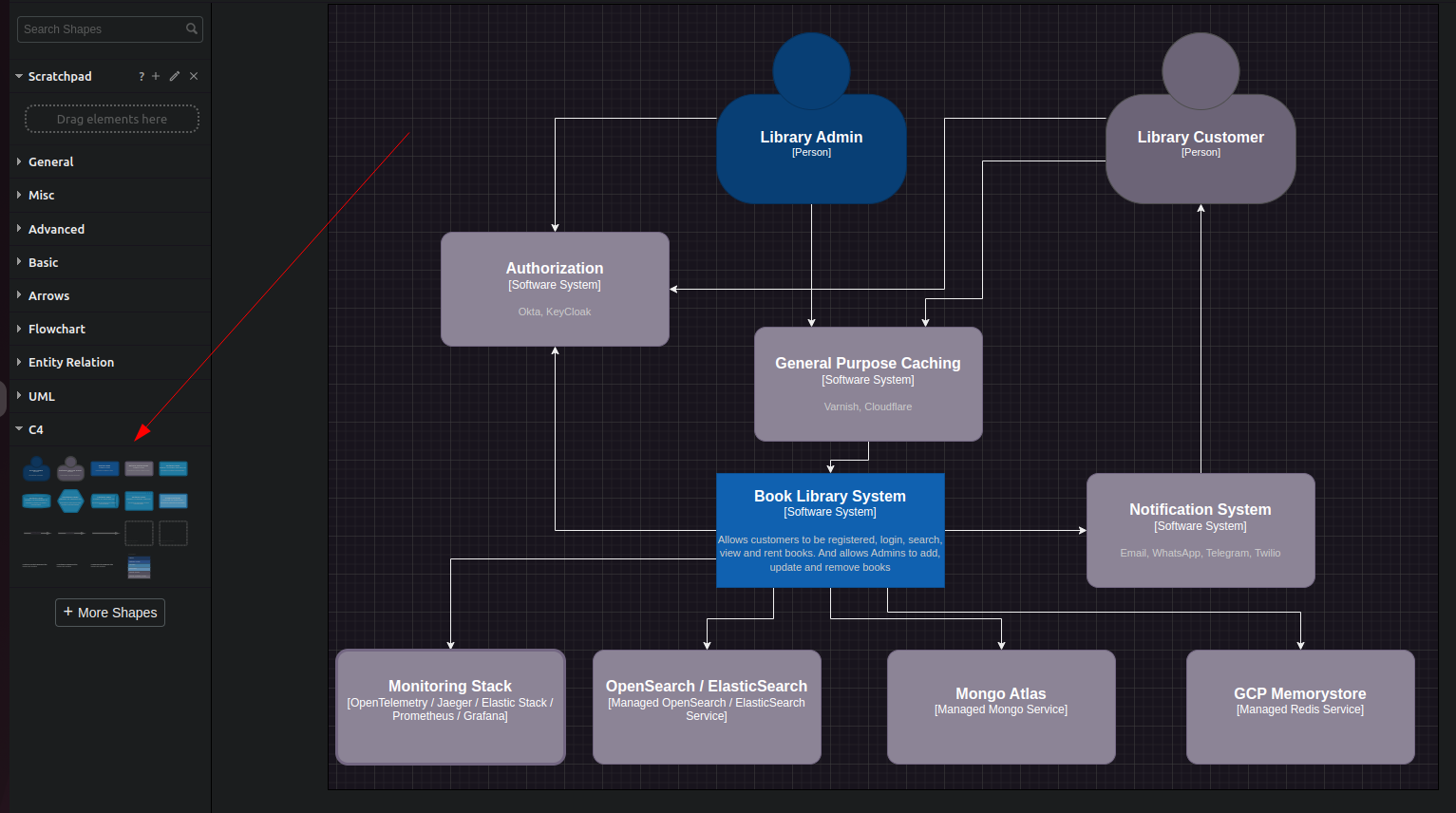Viewport: 1456px width, 813px height.
Task: Select the Book Library System box
Action: 830,530
